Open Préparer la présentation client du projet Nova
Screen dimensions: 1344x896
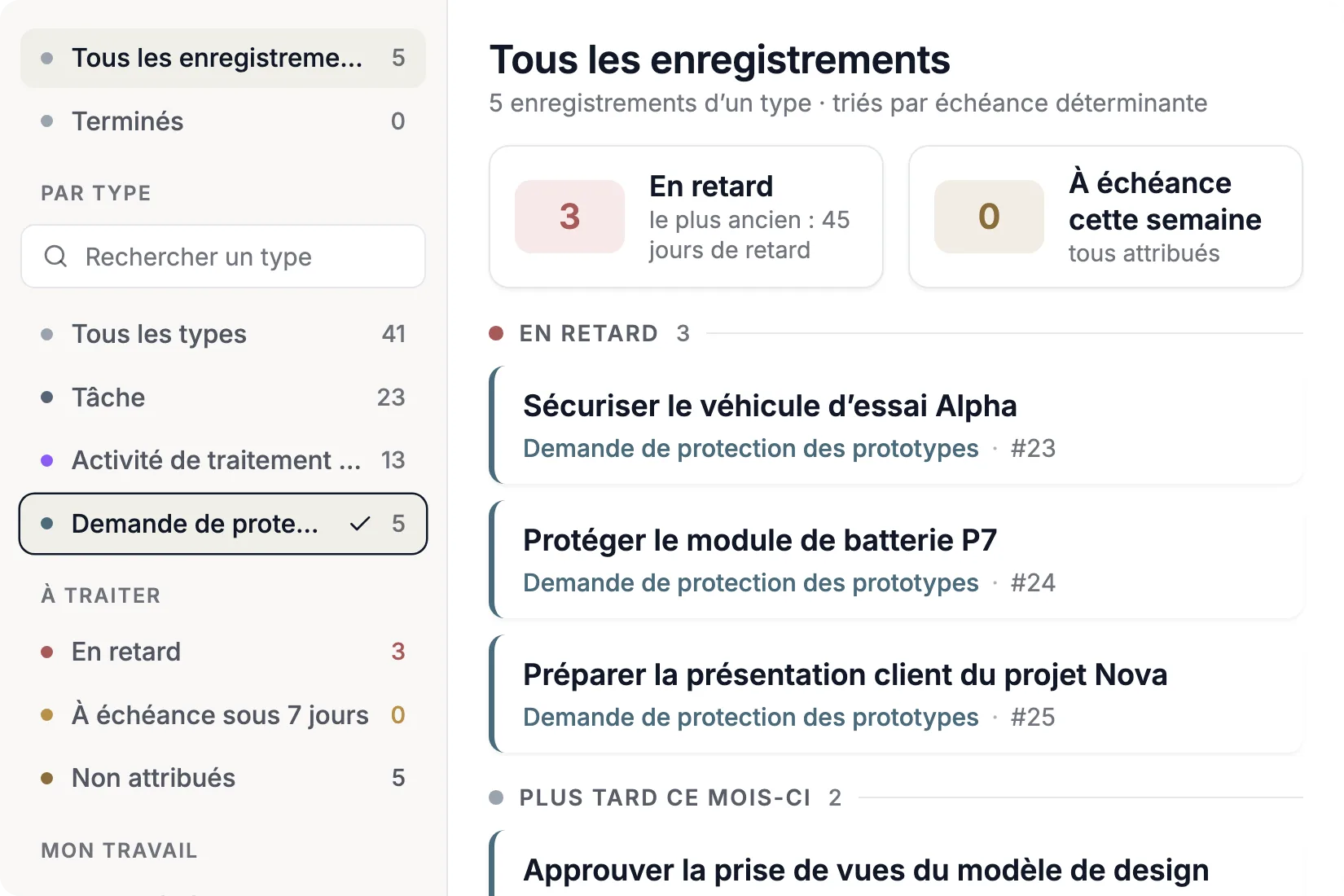coord(897,694)
